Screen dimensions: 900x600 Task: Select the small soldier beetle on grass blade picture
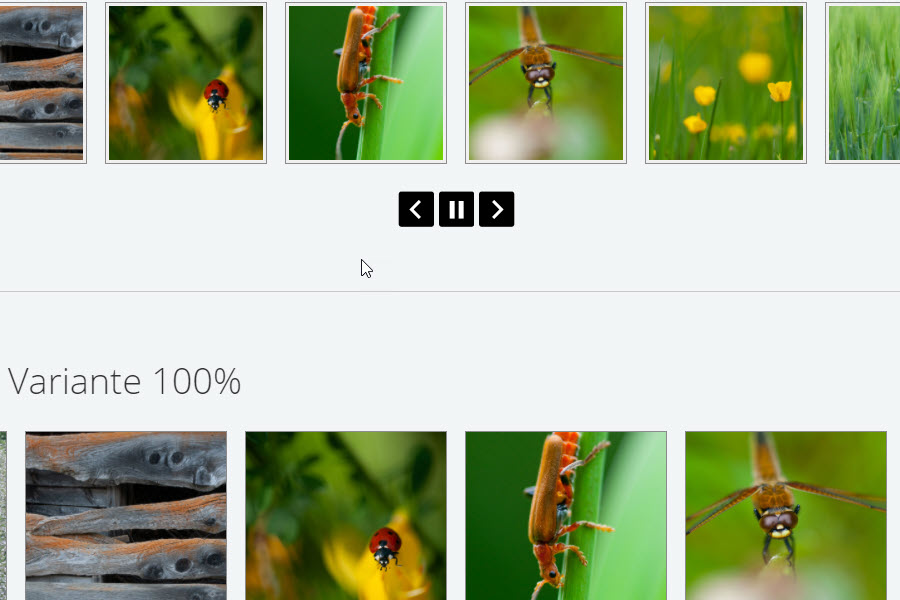pyautogui.click(x=366, y=83)
